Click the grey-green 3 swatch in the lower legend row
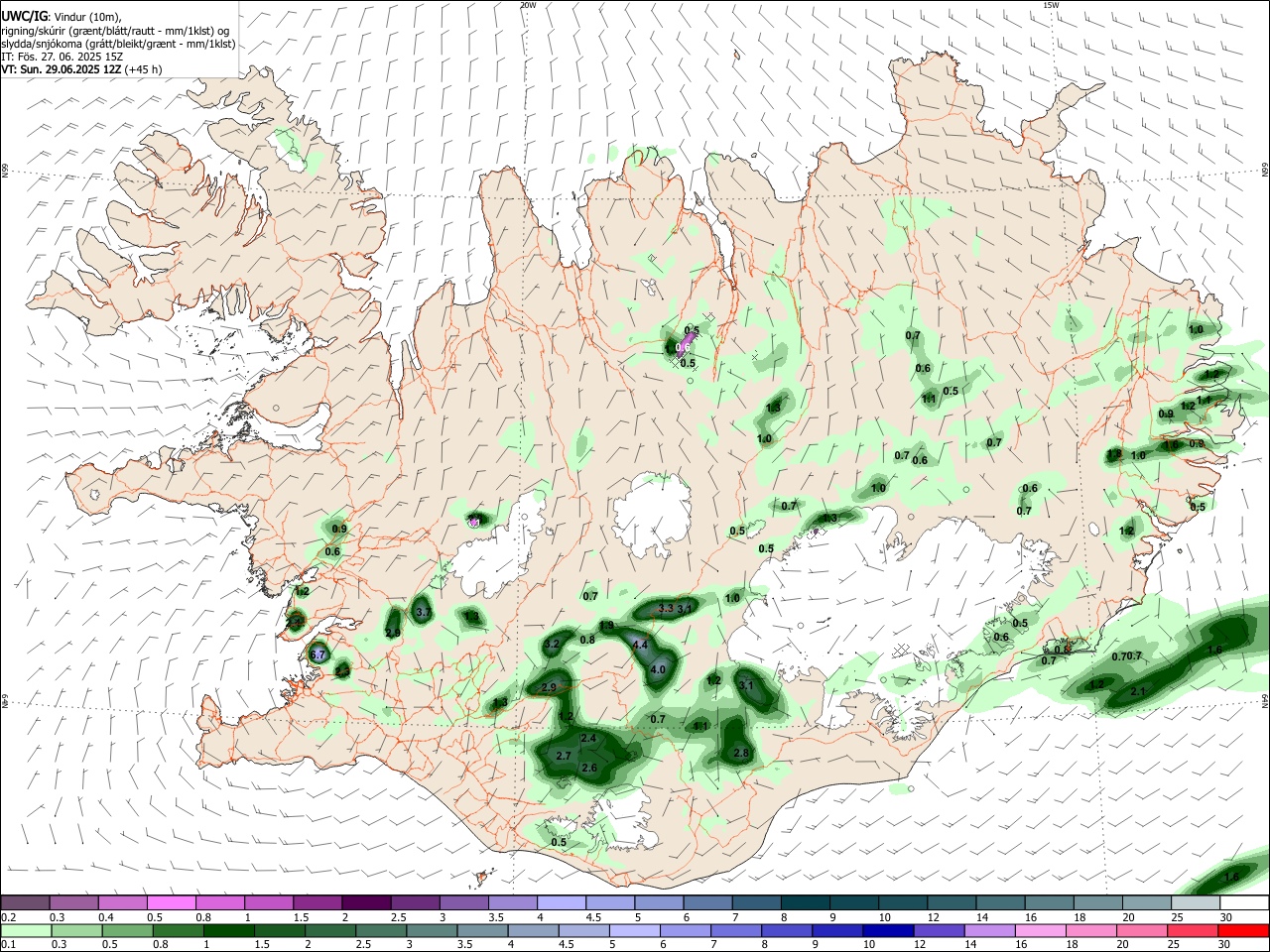 point(433,930)
